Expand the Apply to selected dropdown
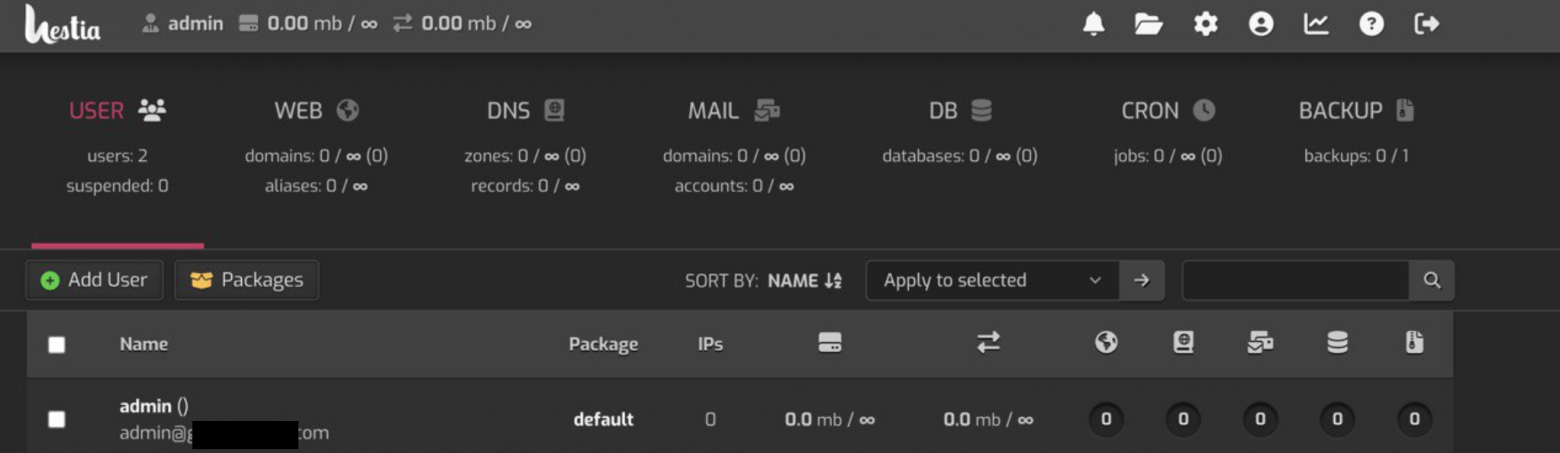This screenshot has height=453, width=1560. tap(991, 281)
